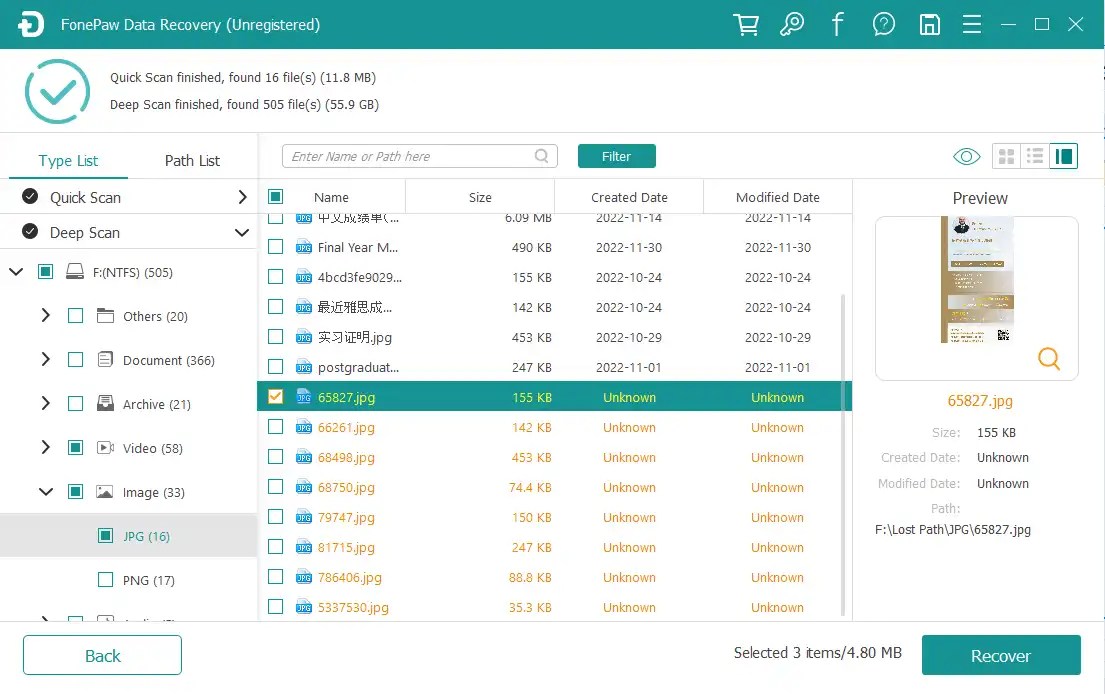Screen dimensions: 1105x694
Task: Click the Back button
Action: click(102, 656)
